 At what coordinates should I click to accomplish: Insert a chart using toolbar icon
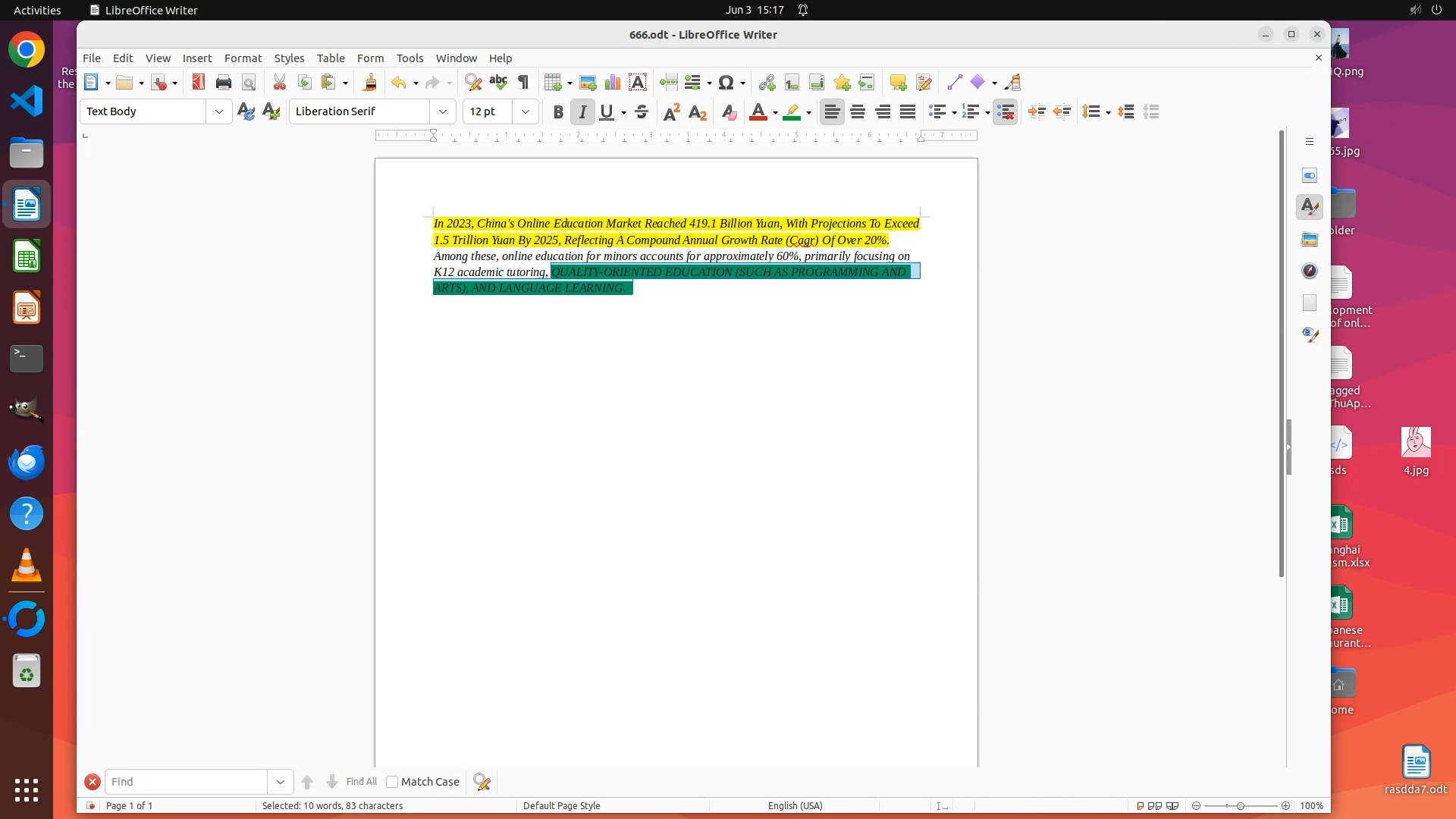(x=613, y=83)
